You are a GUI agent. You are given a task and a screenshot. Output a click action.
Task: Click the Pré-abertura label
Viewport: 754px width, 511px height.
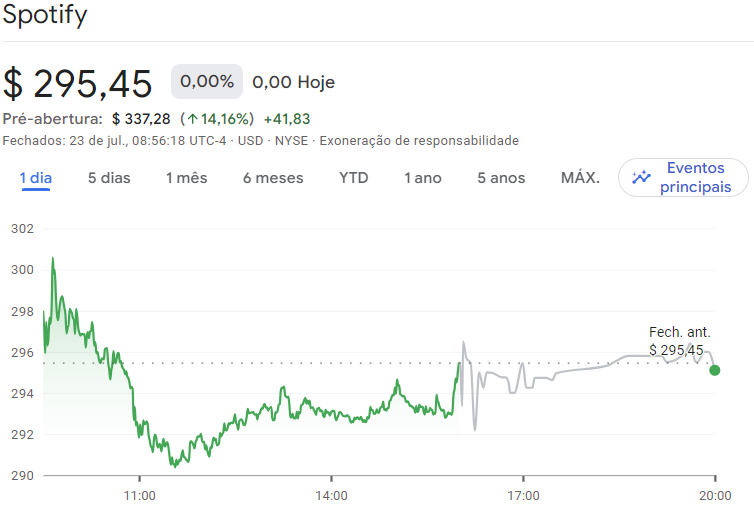[x=52, y=119]
